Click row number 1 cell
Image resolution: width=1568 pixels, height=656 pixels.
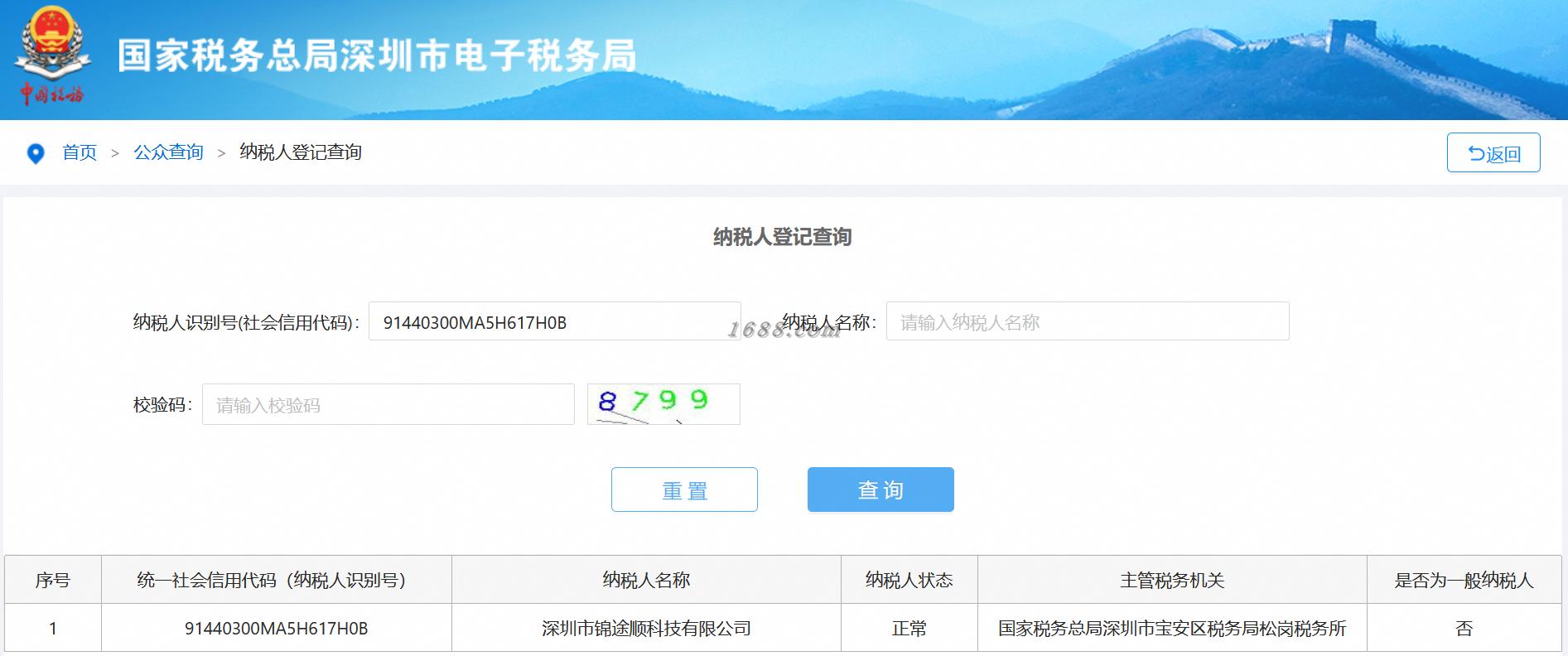(x=53, y=629)
